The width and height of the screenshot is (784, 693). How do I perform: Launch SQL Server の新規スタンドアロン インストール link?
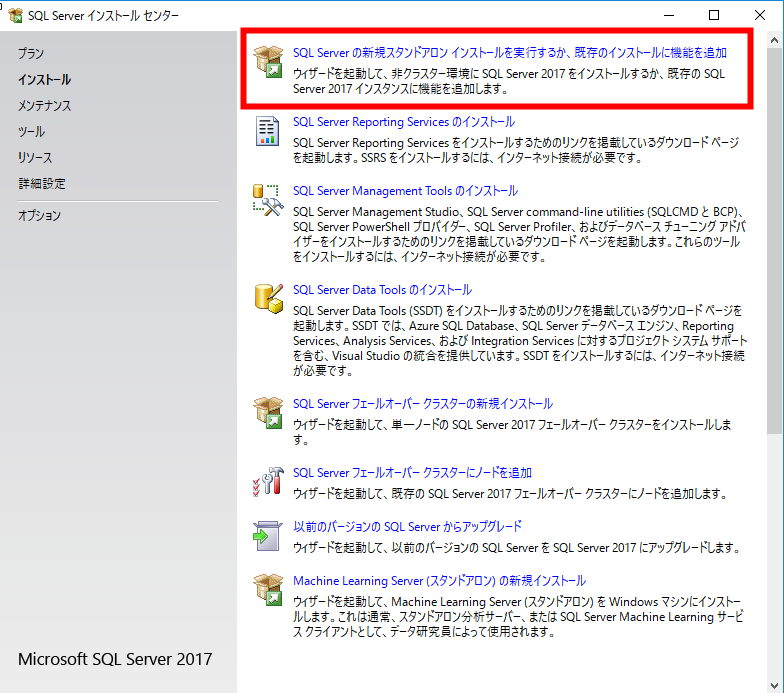[x=510, y=52]
